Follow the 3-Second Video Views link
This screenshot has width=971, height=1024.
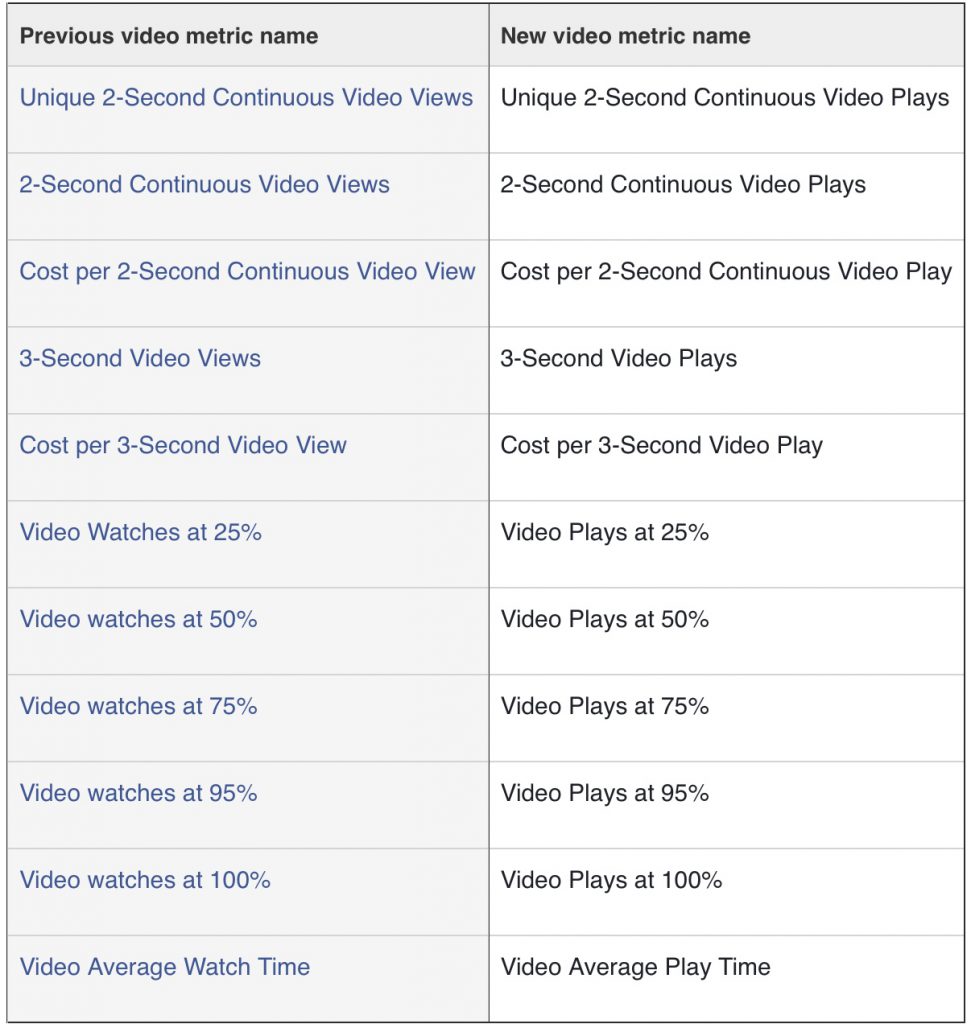click(140, 358)
